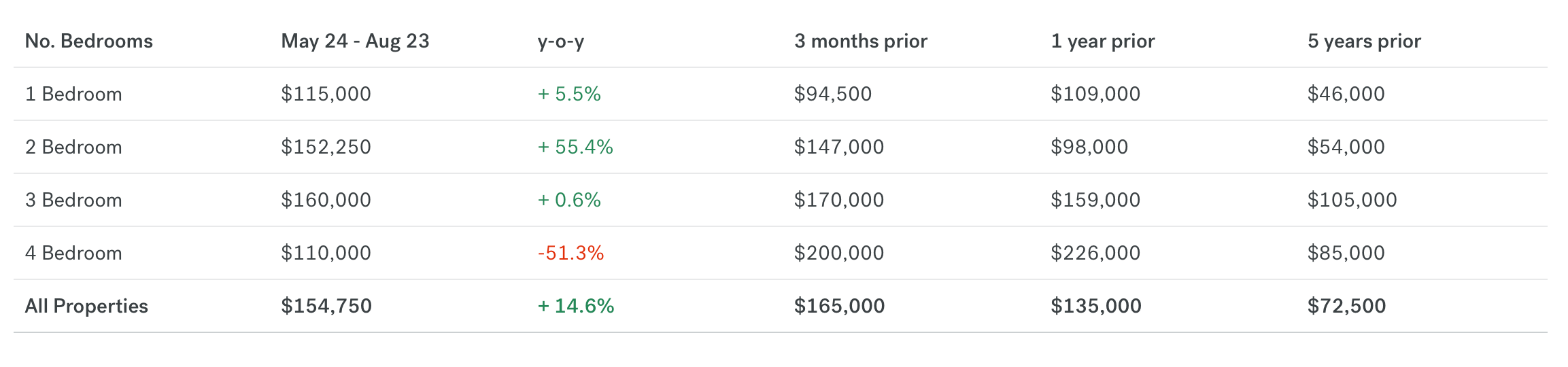The width and height of the screenshot is (1568, 367).
Task: Click the 1 year prior header
Action: coord(1103,41)
